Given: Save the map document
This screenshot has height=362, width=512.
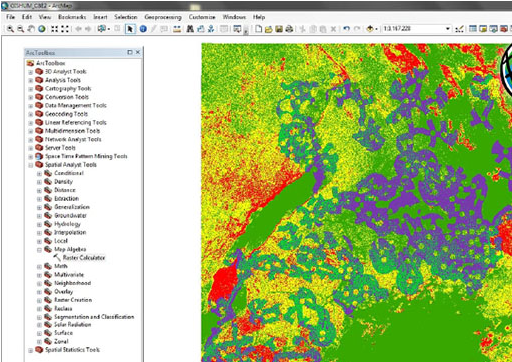Looking at the screenshot, I should coord(279,29).
